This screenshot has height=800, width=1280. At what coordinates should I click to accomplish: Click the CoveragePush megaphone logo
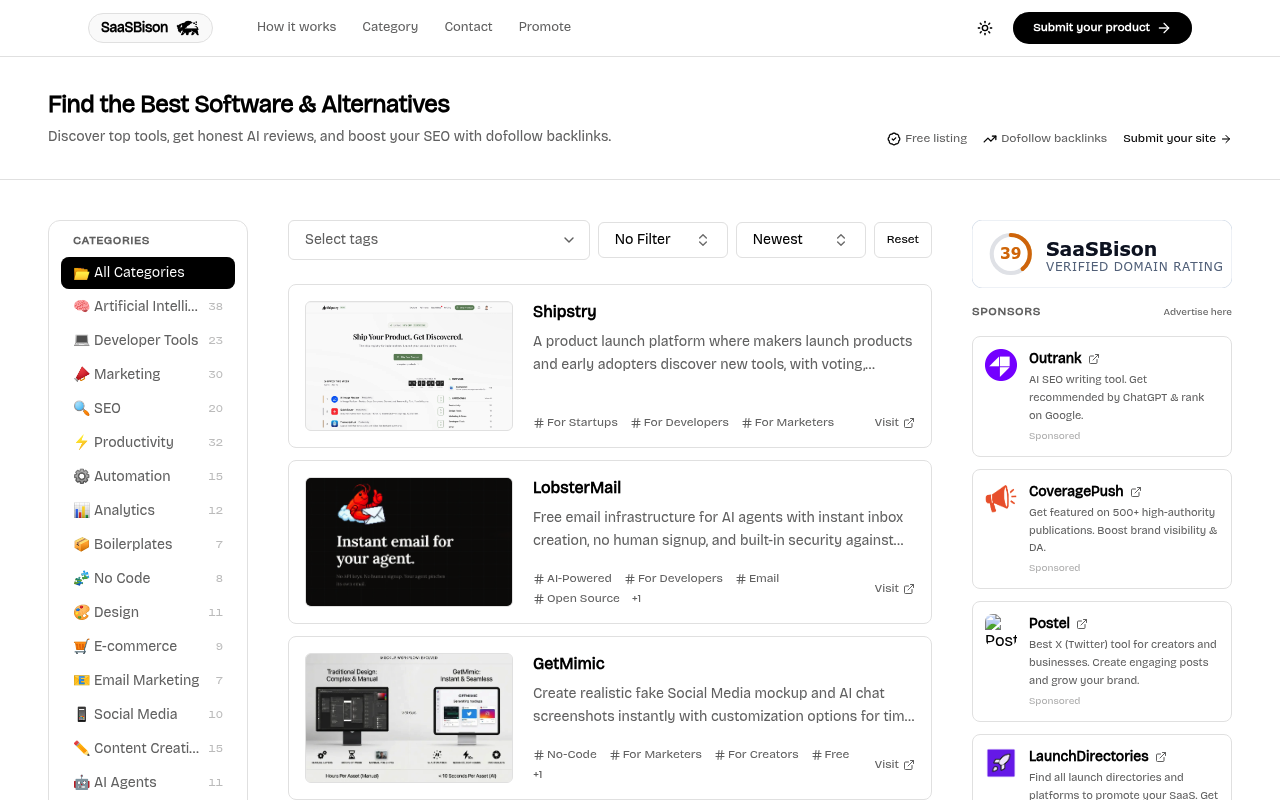[x=1001, y=498]
